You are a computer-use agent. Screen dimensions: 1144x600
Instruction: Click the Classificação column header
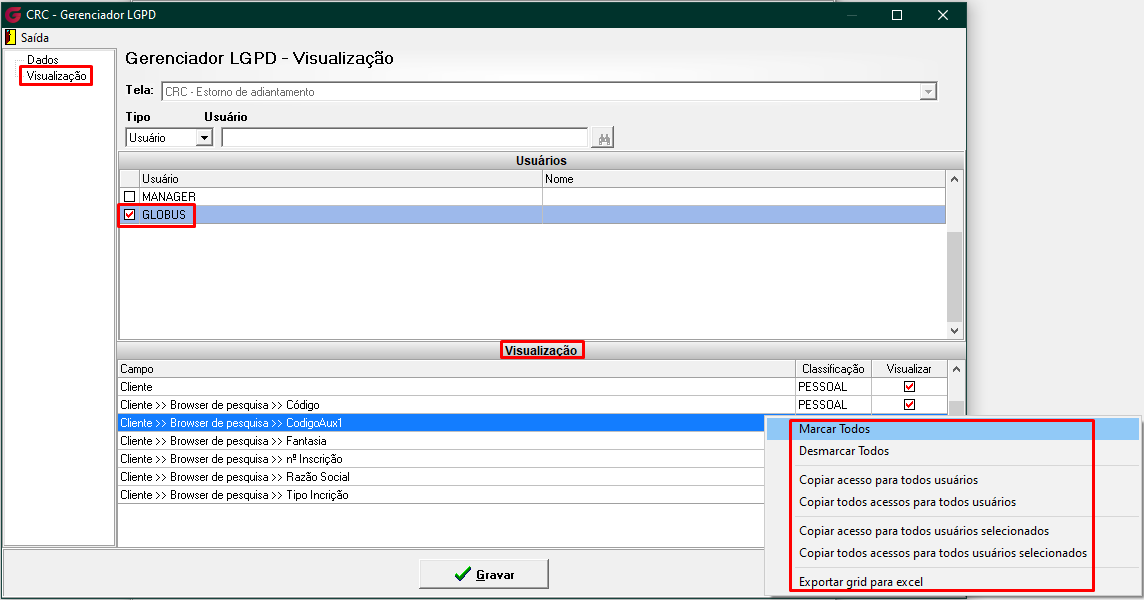[833, 369]
